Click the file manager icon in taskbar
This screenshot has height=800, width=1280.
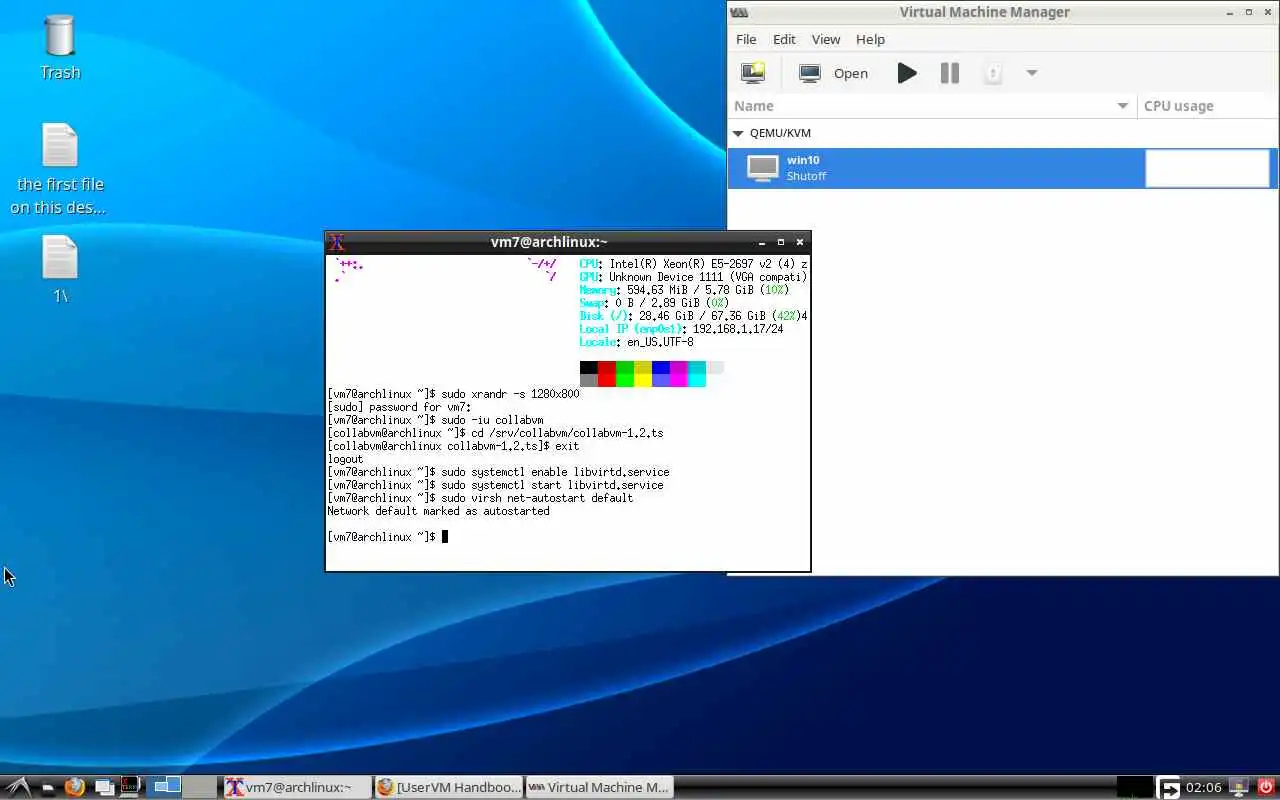point(47,788)
